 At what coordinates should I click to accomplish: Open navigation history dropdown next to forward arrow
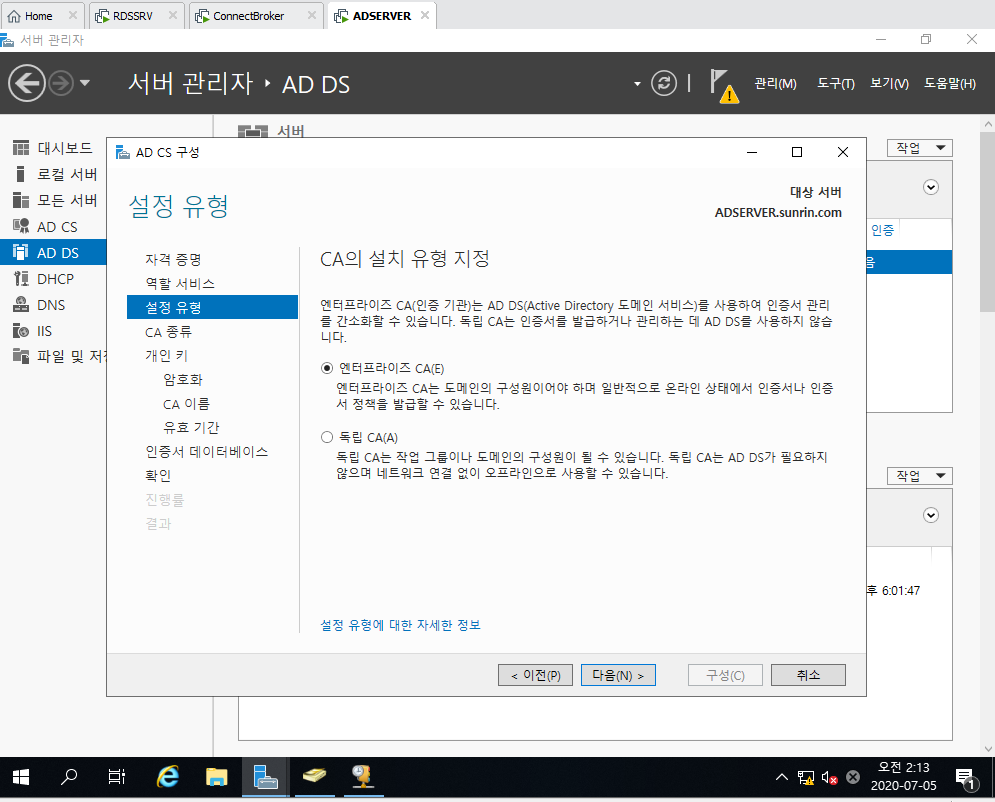coord(85,83)
